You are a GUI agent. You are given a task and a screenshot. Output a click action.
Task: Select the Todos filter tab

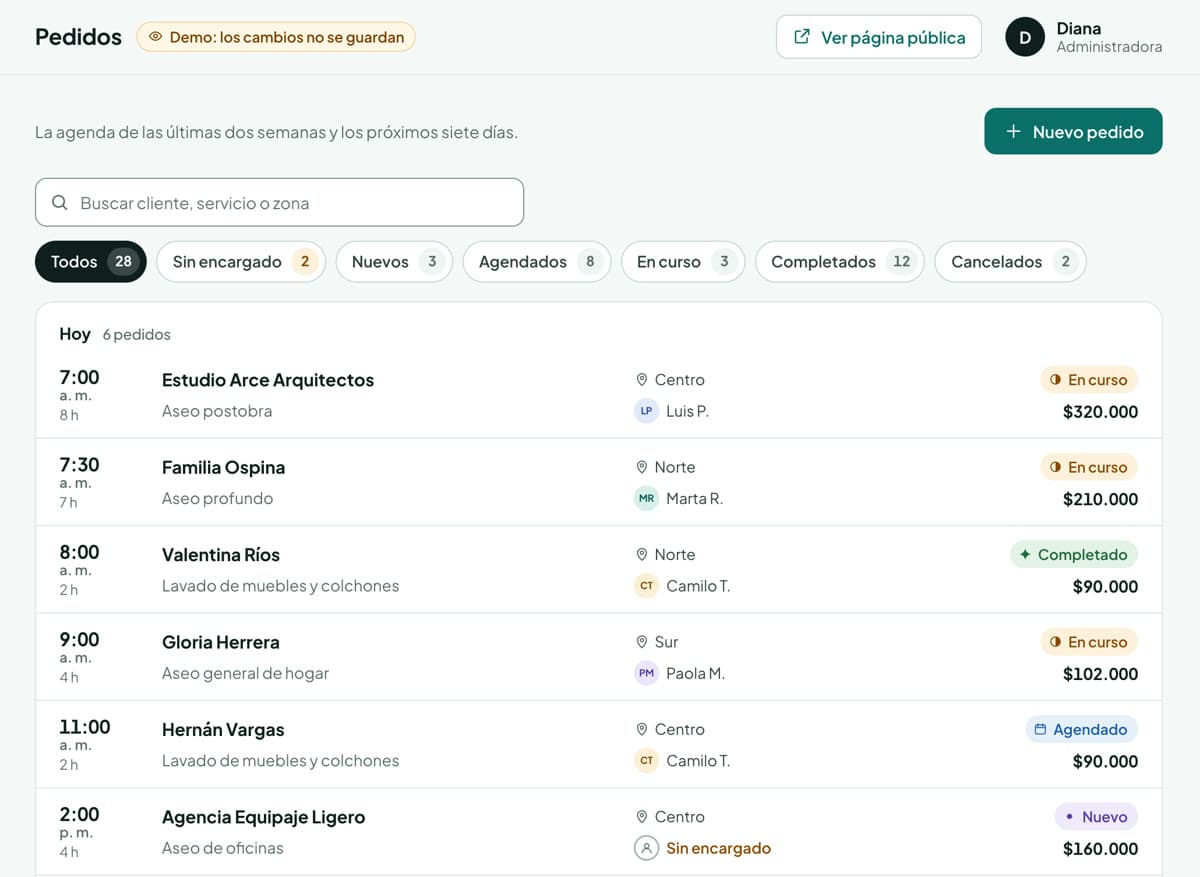point(91,262)
